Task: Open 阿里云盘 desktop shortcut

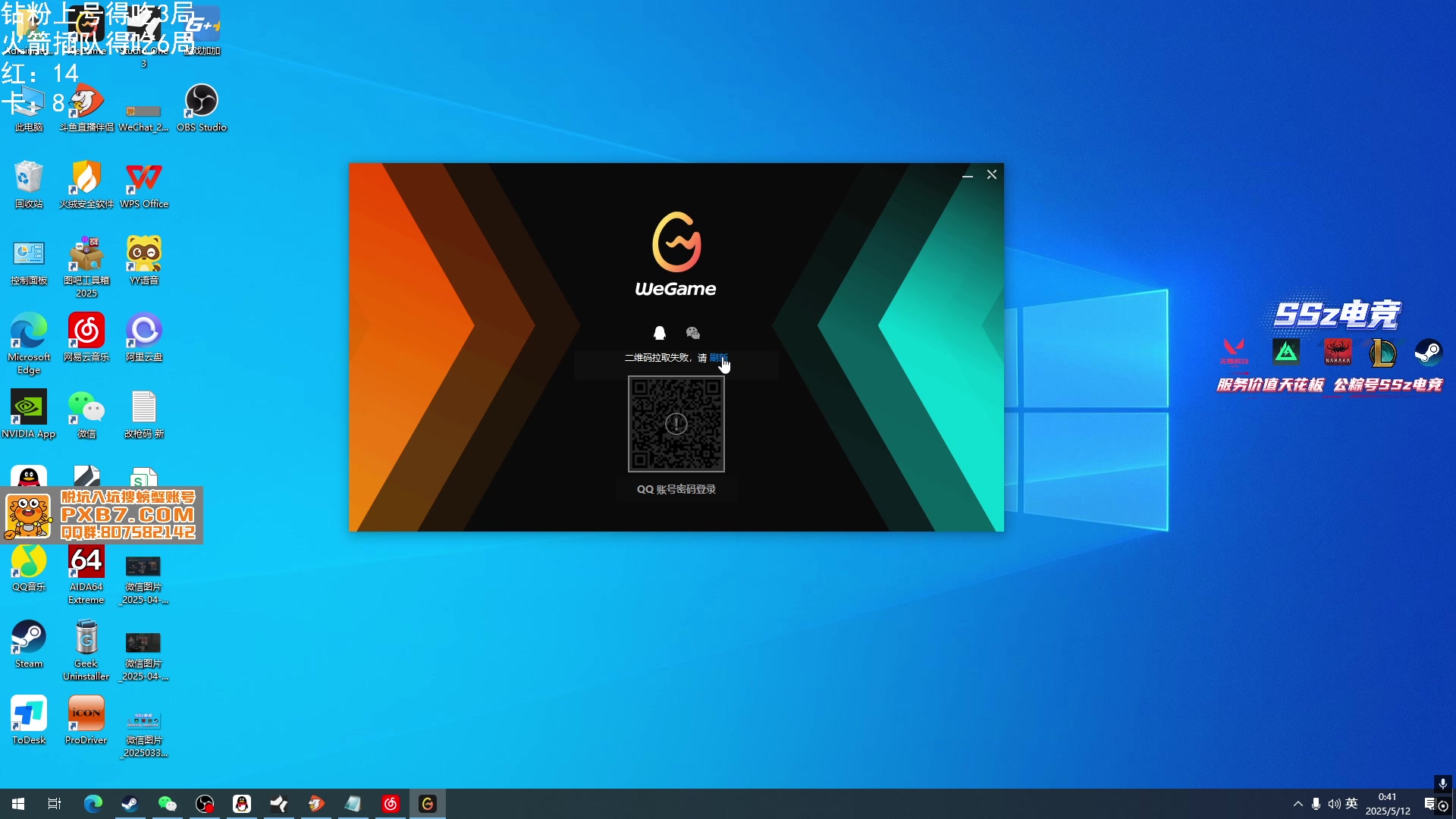Action: tap(144, 337)
